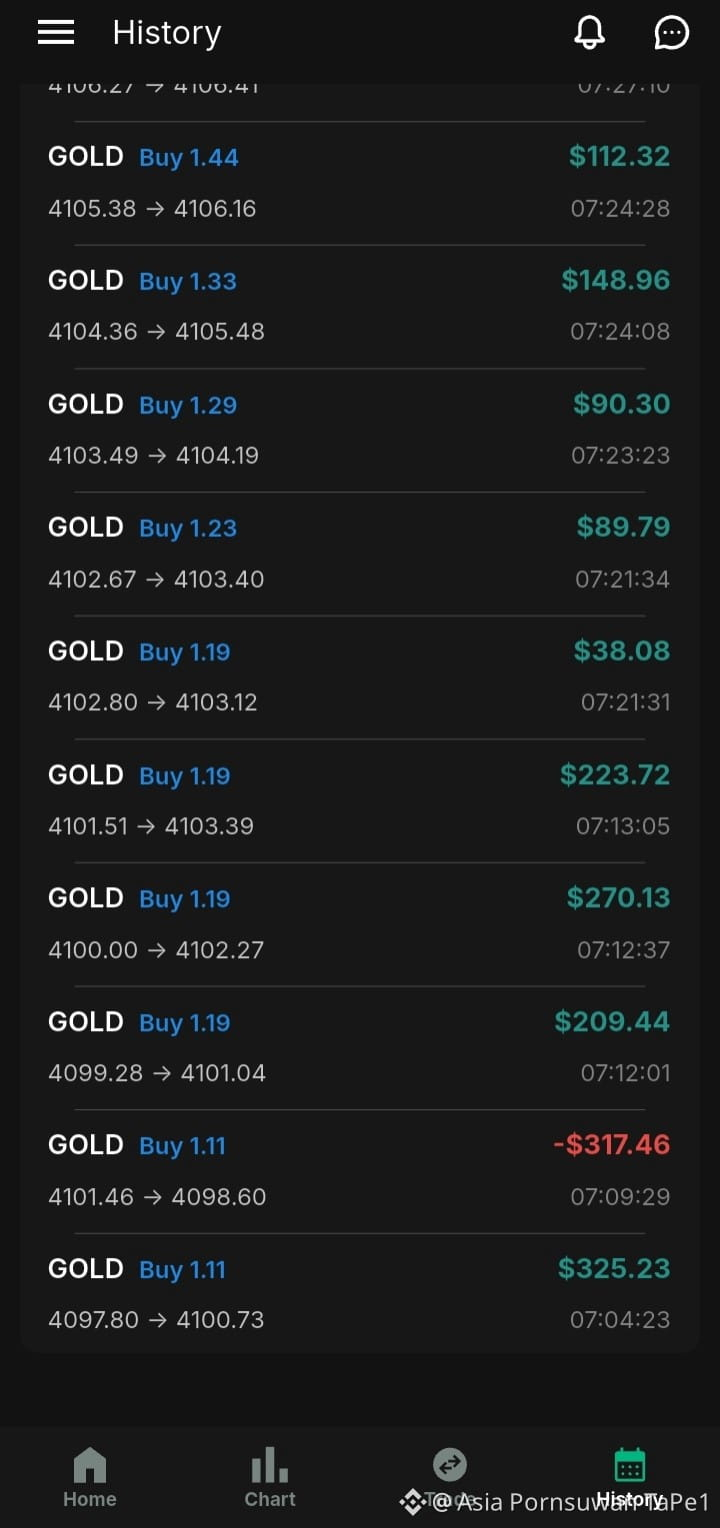Image resolution: width=720 pixels, height=1528 pixels.
Task: Tap the Chart bars icon
Action: click(x=270, y=1466)
